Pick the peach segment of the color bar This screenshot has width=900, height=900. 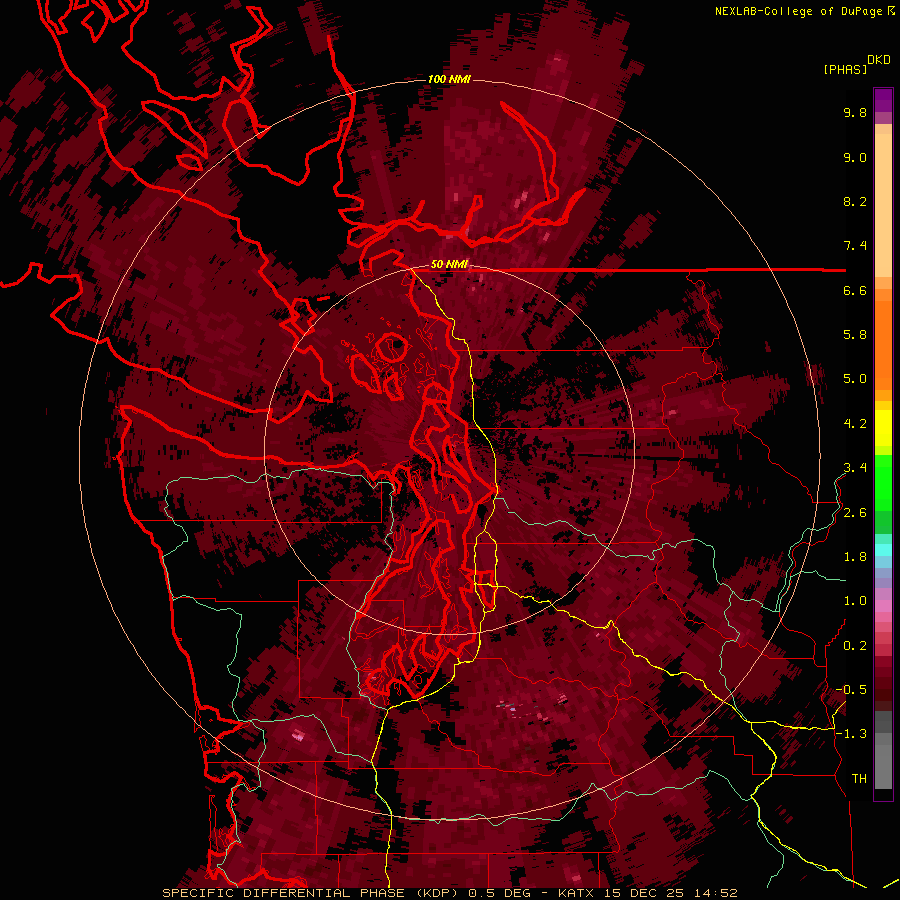coord(883,207)
